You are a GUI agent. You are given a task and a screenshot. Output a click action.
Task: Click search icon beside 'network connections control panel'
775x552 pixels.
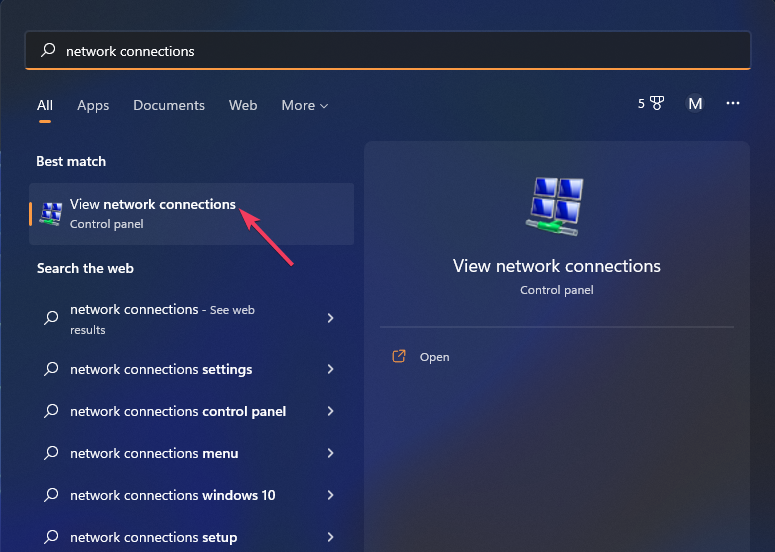51,411
